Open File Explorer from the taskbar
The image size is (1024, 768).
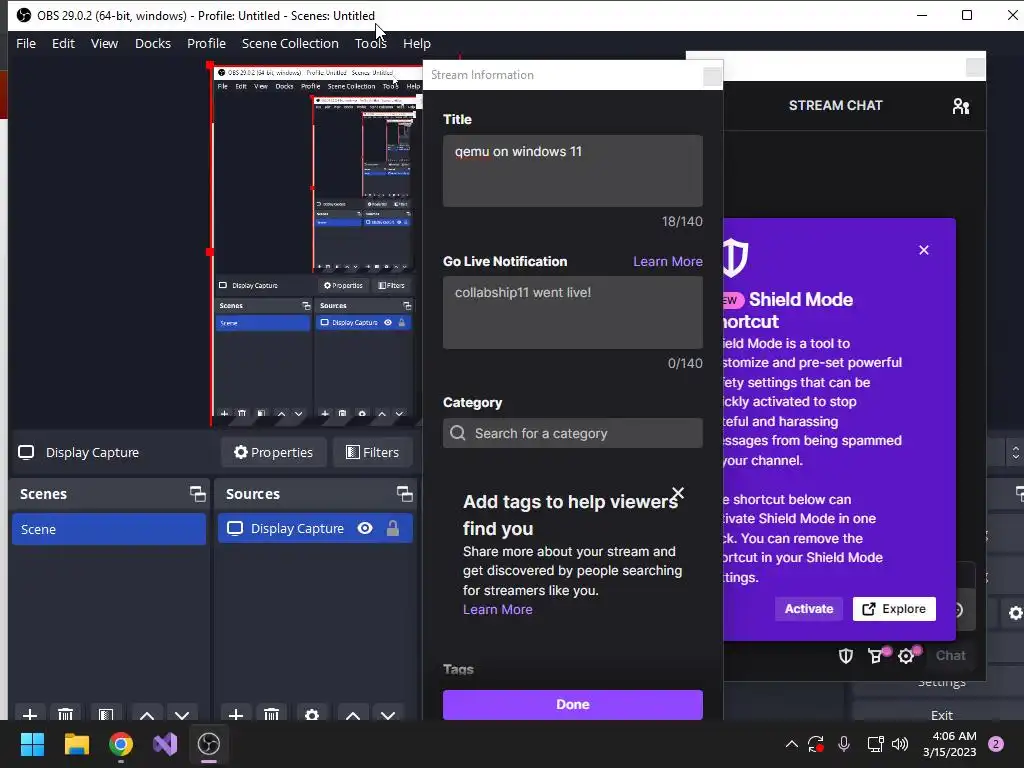[x=76, y=744]
